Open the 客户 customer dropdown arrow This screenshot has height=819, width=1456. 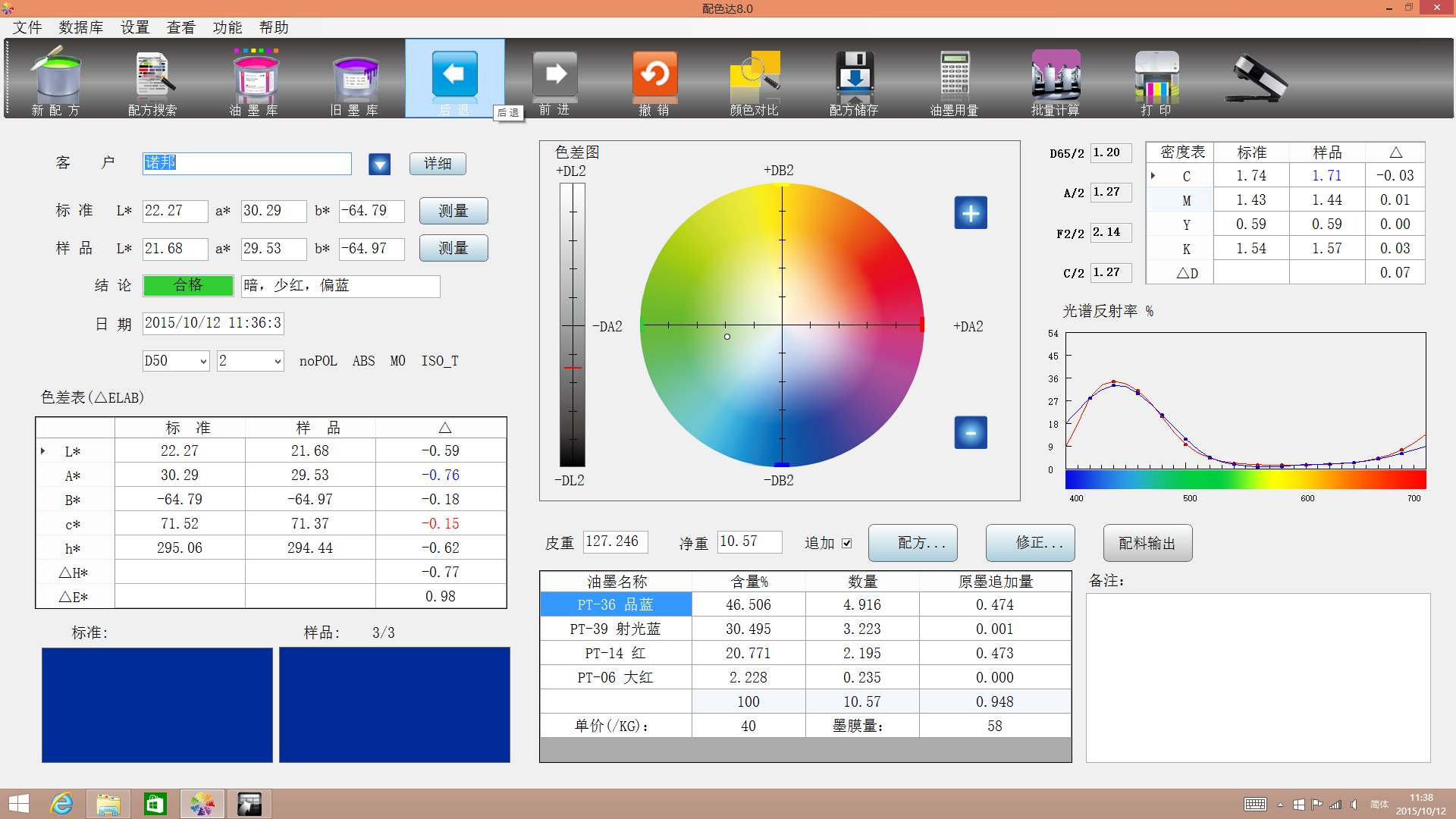[x=379, y=164]
